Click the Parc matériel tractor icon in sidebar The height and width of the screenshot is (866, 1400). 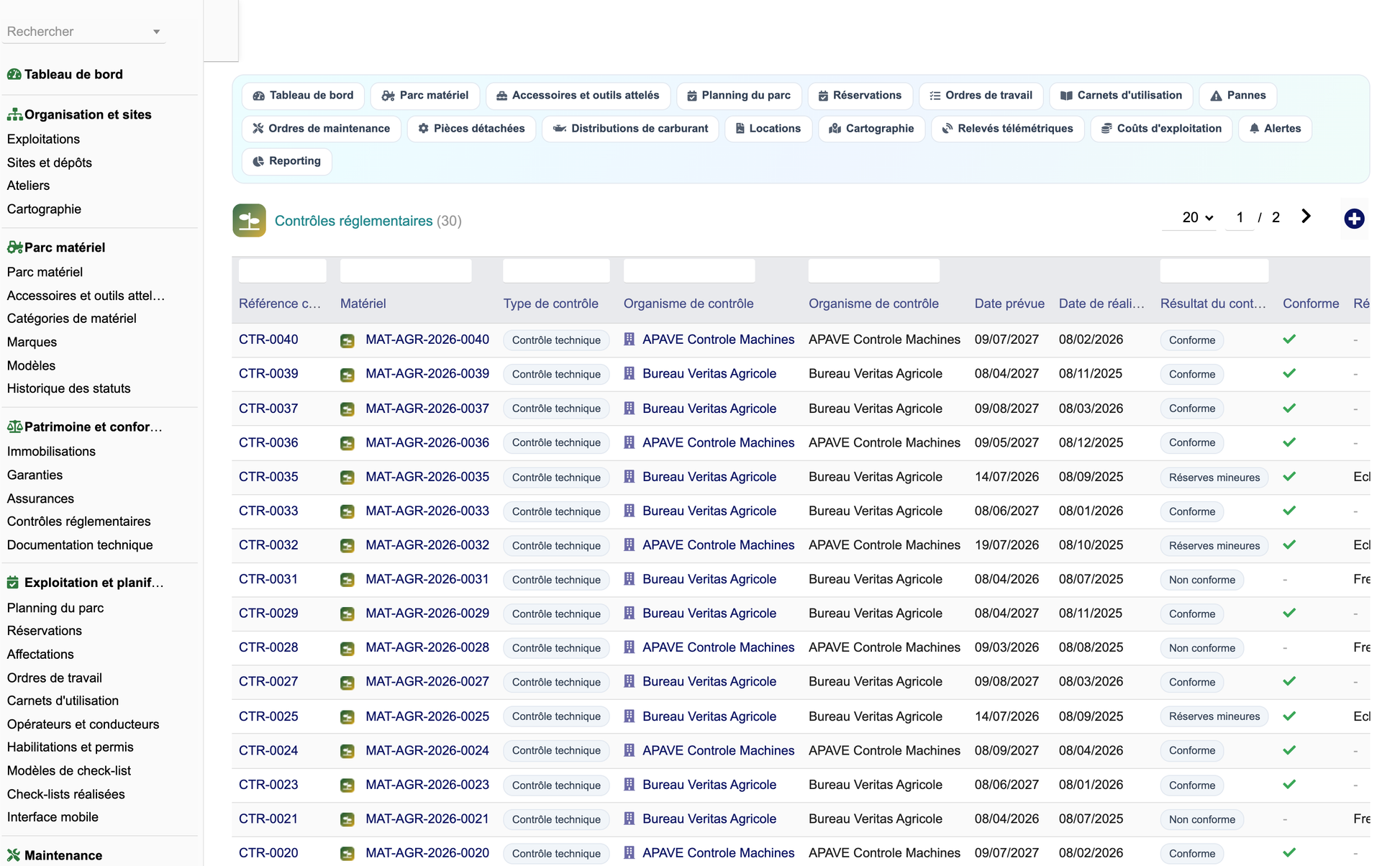coord(14,247)
